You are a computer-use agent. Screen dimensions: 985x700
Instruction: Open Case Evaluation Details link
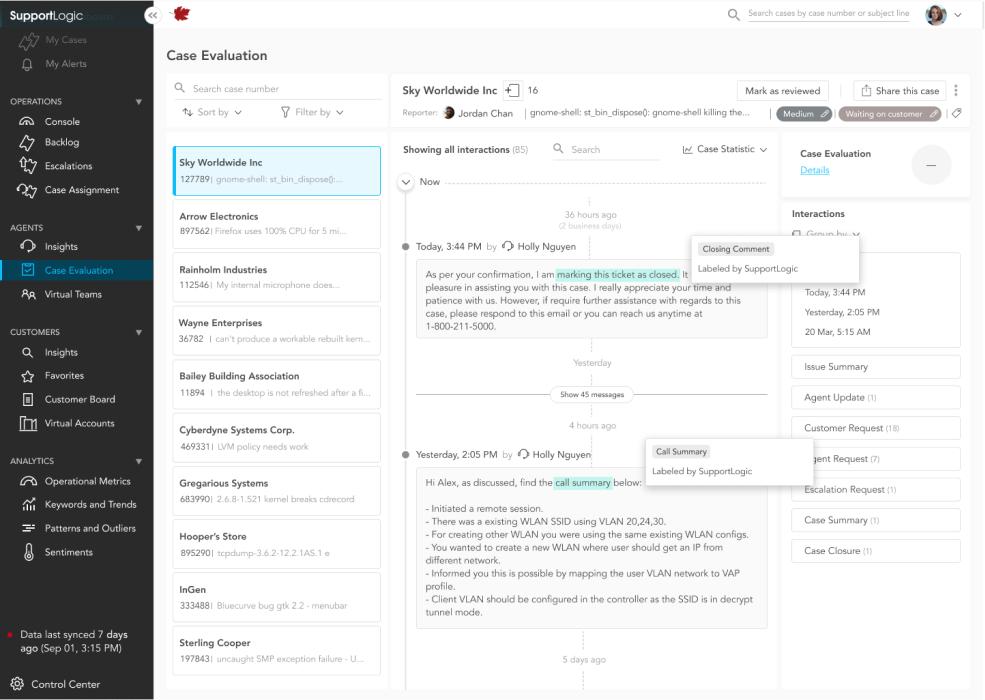coord(815,170)
